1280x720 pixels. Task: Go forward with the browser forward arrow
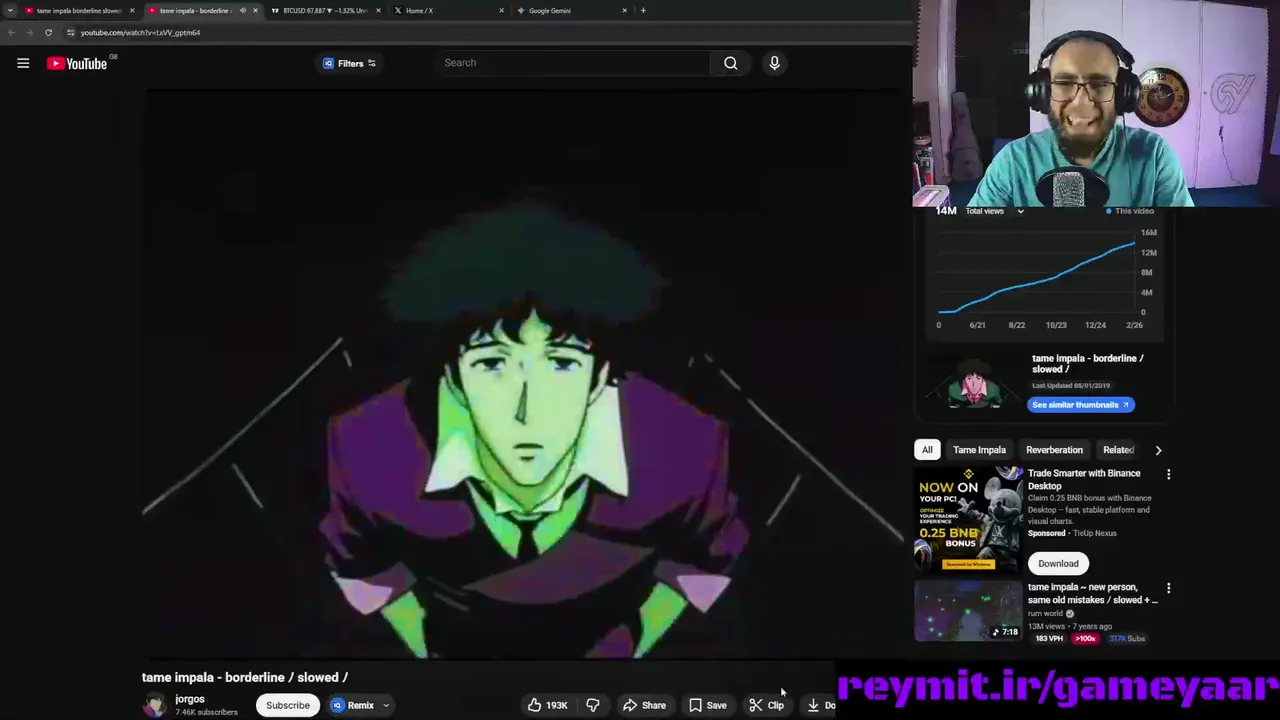tap(29, 32)
